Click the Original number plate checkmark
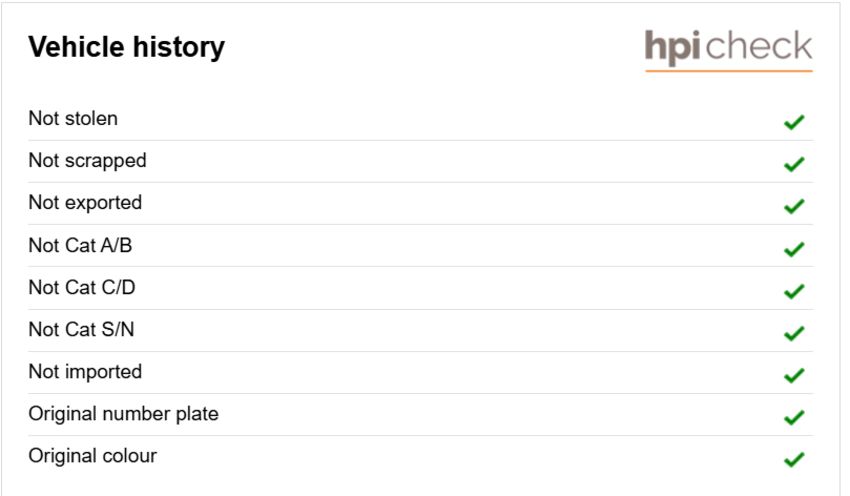Screen dimensions: 850x496 (x=794, y=418)
